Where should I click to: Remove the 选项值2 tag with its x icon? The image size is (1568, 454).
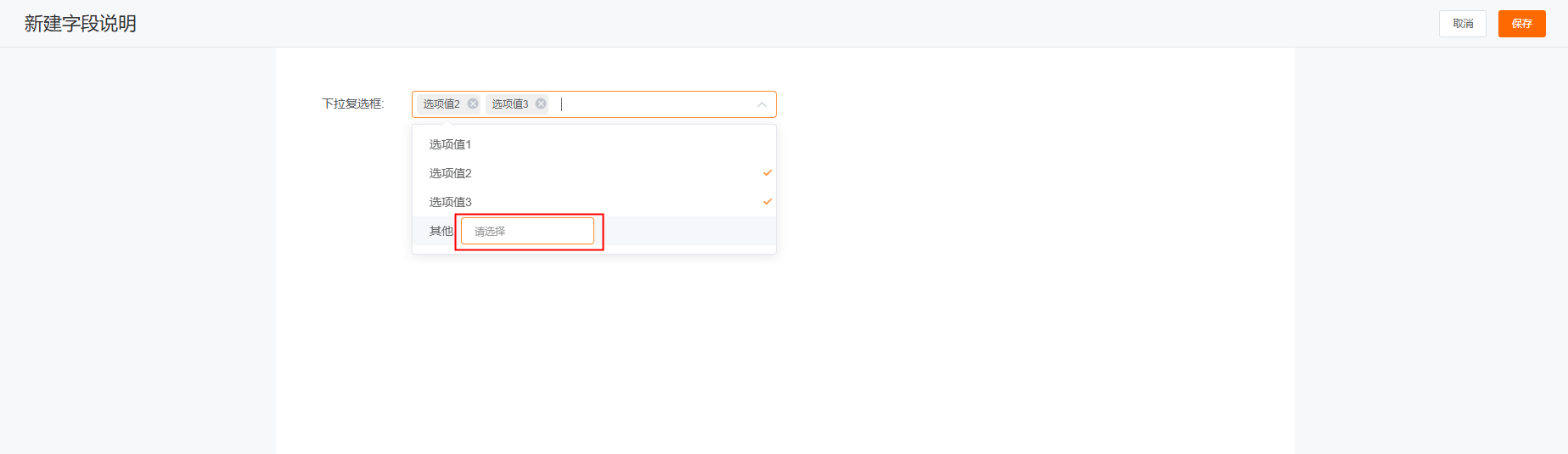click(473, 104)
